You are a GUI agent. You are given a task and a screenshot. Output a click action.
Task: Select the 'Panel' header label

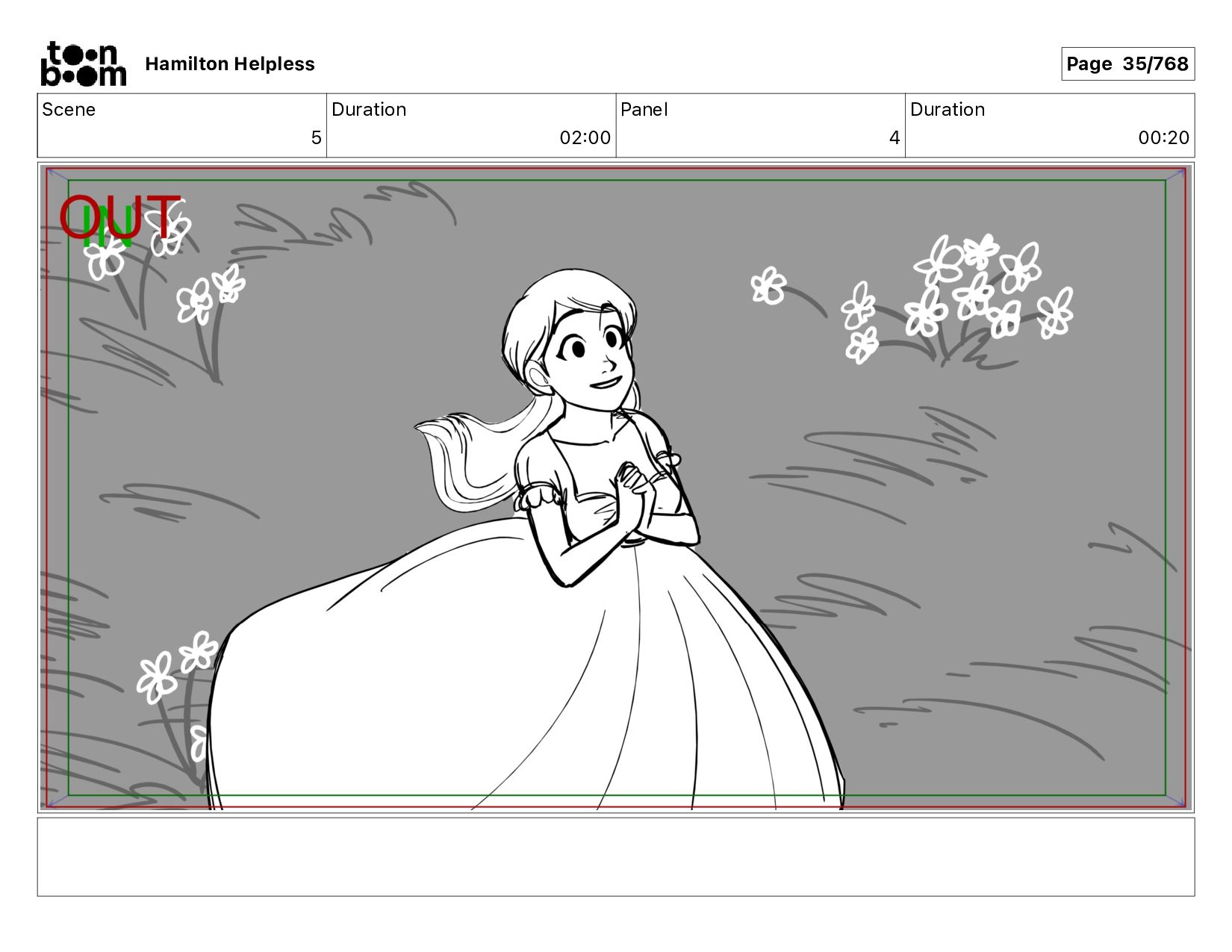click(x=644, y=110)
